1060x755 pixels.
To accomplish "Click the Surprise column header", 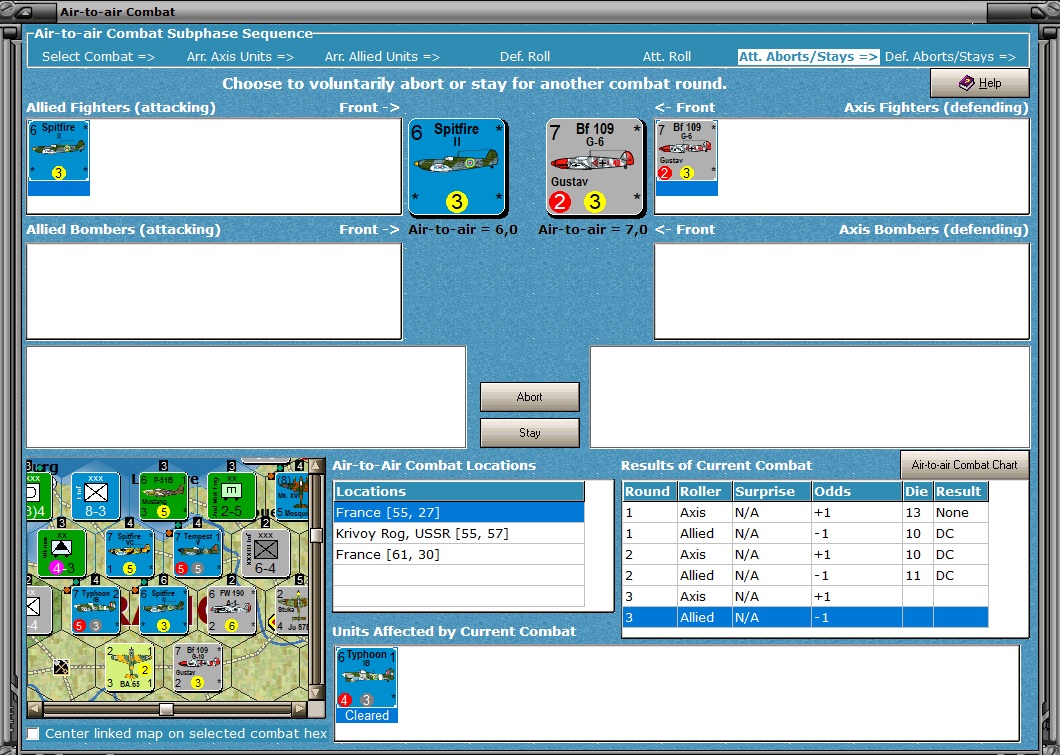I will 771,491.
